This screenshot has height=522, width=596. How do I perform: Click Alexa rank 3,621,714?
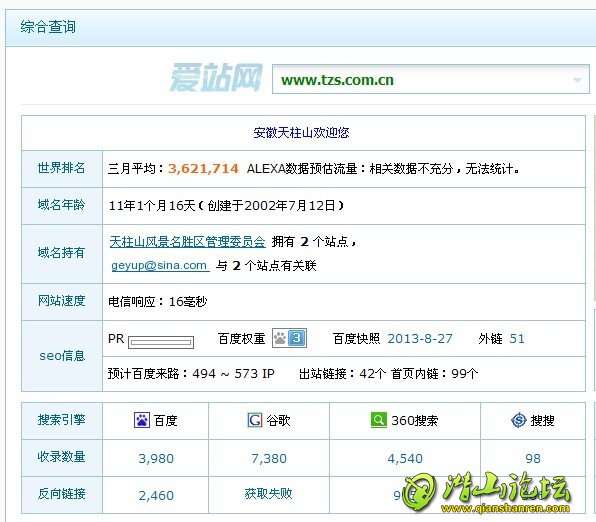coord(203,168)
